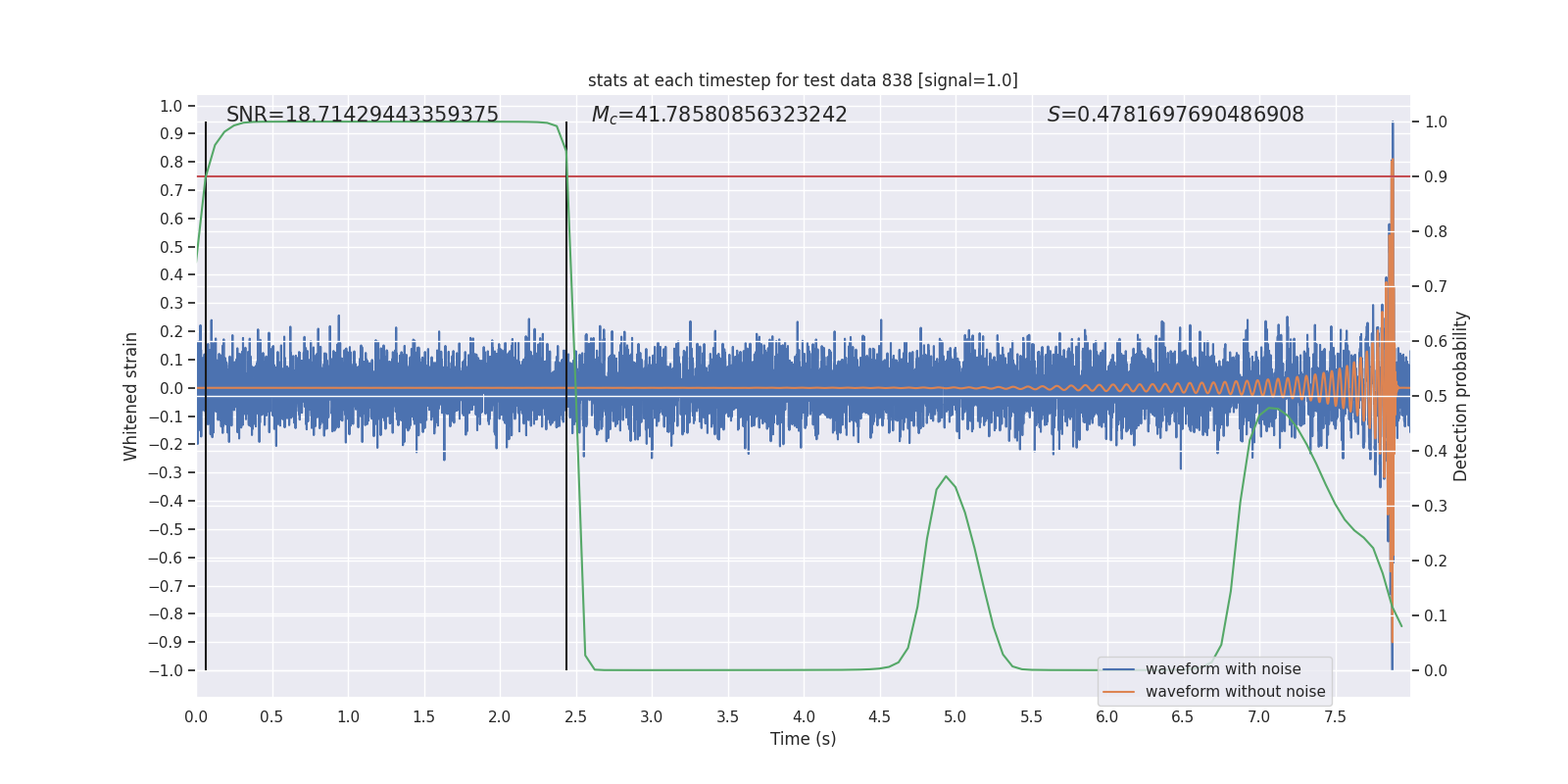Click the 0.1 tick on the Whitened strain axis
This screenshot has height=784, width=1568.
click(171, 360)
